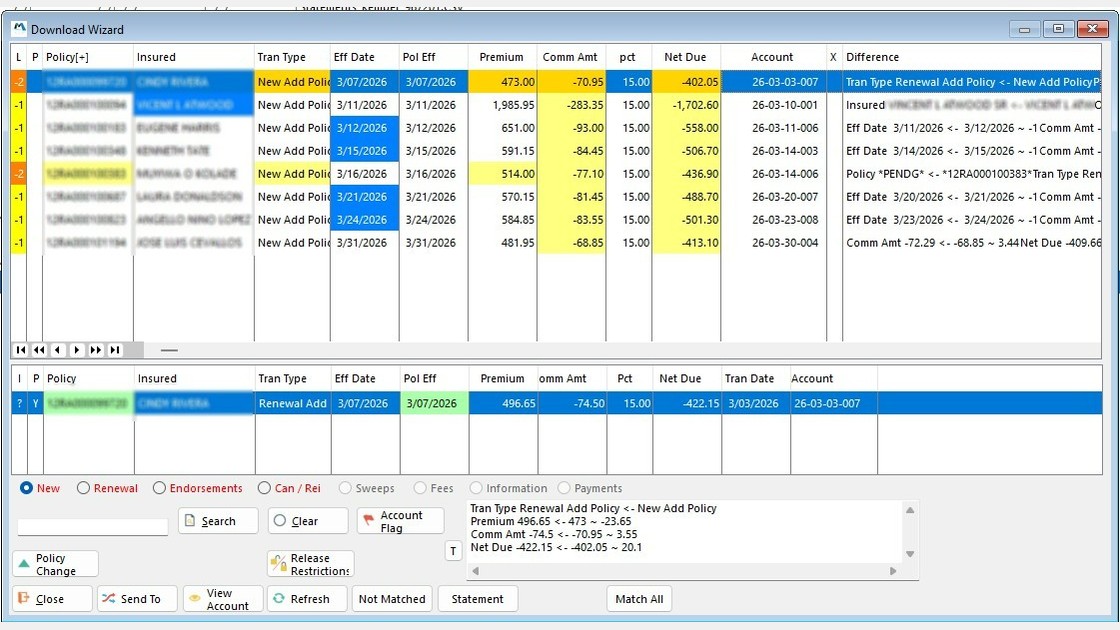Screen dimensions: 1120x630
Task: Maximize the Download Wizard window
Action: pos(1059,29)
